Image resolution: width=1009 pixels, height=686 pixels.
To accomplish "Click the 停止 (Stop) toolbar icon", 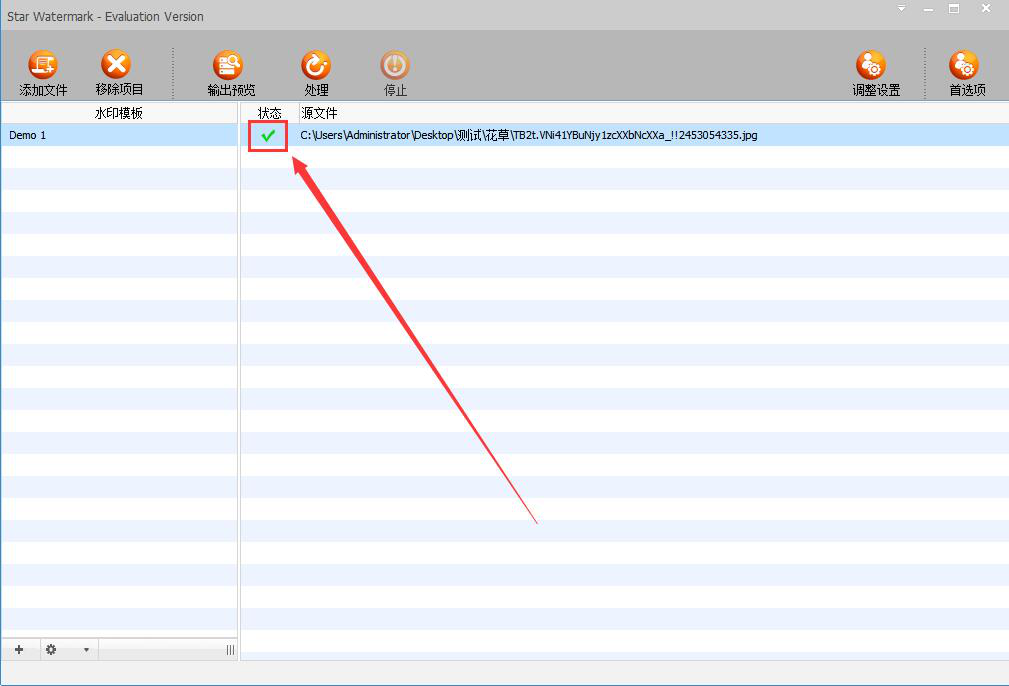I will pos(395,66).
